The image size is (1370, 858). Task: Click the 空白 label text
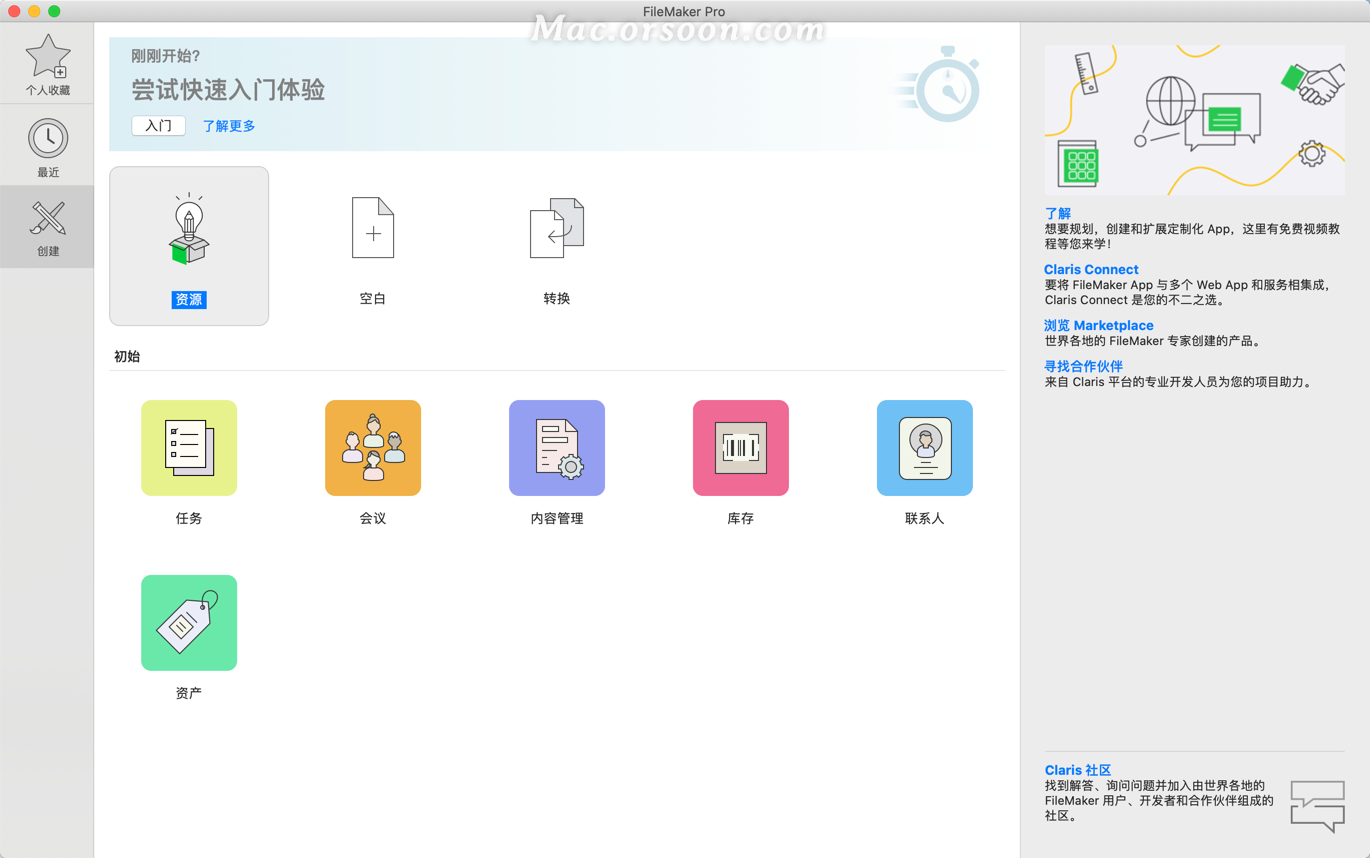(x=373, y=298)
